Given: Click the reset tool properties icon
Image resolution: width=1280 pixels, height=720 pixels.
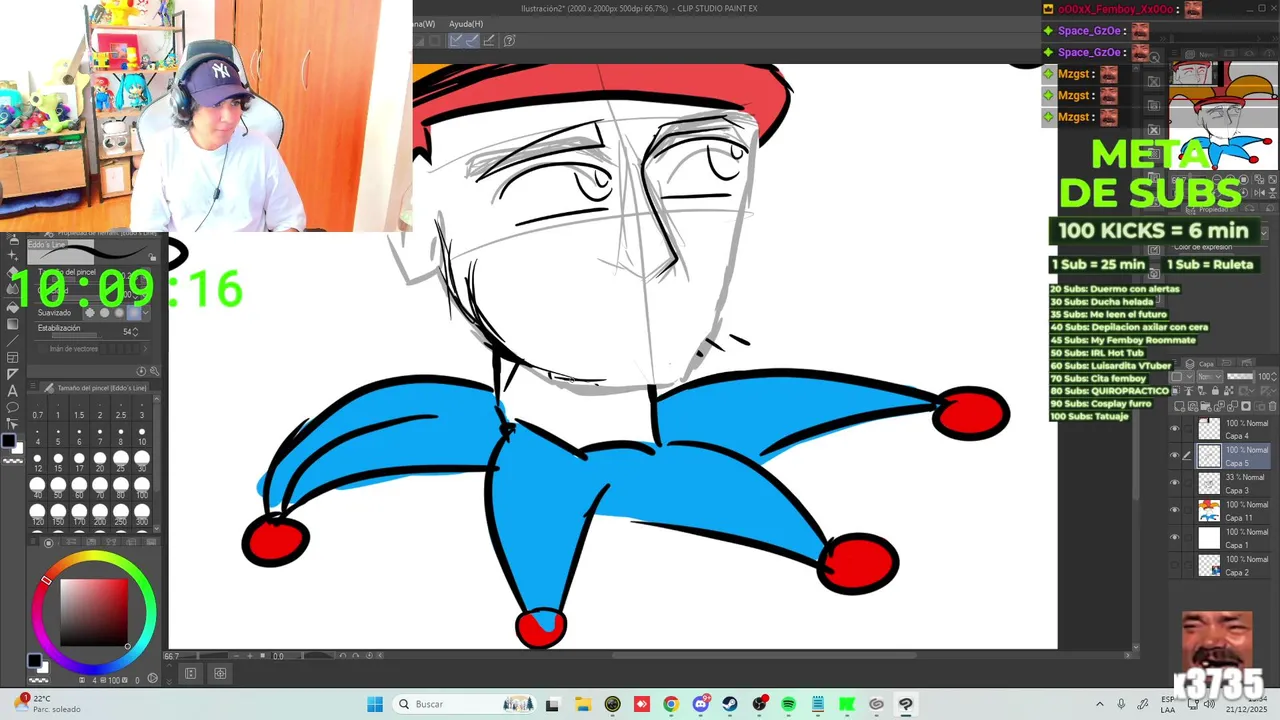Looking at the screenshot, I should pos(141,371).
